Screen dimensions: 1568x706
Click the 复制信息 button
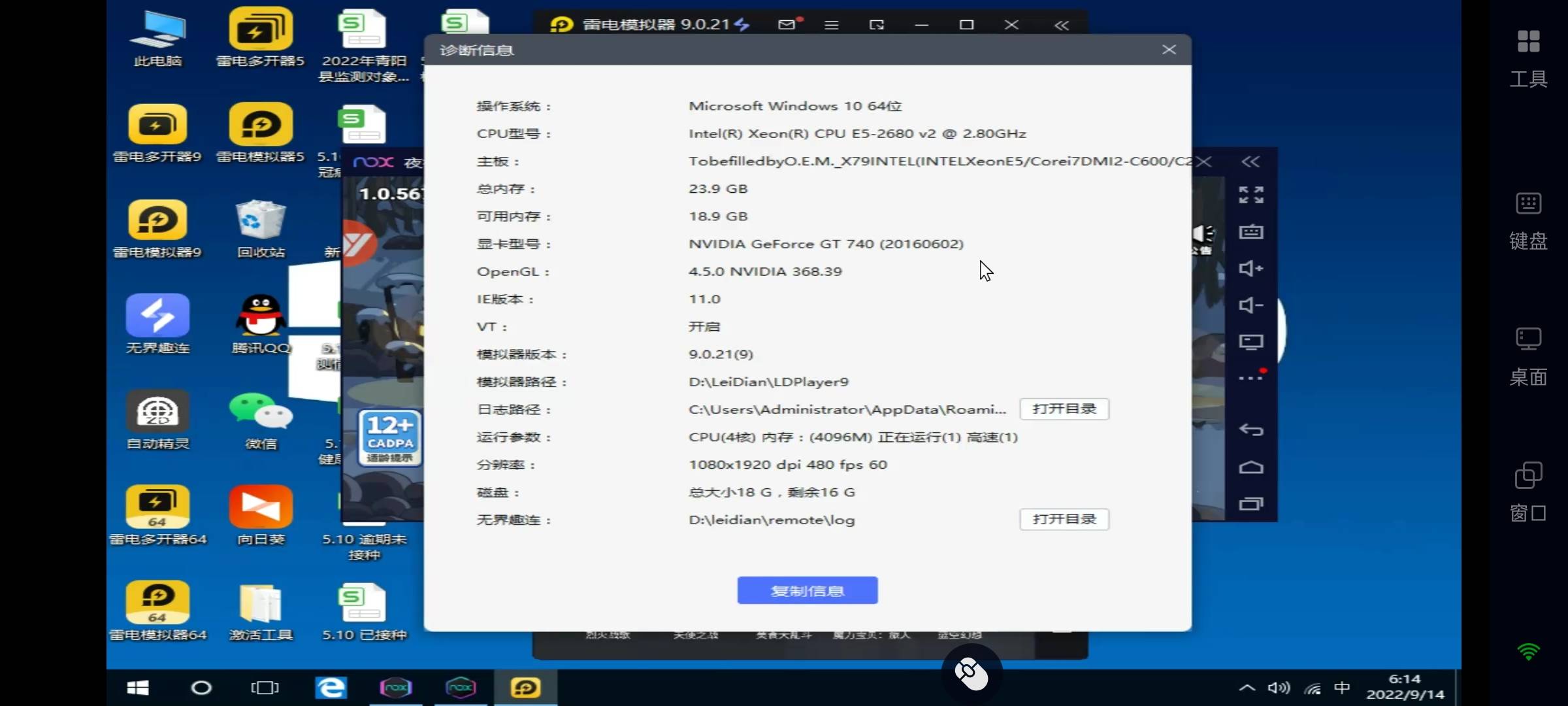pyautogui.click(x=807, y=590)
